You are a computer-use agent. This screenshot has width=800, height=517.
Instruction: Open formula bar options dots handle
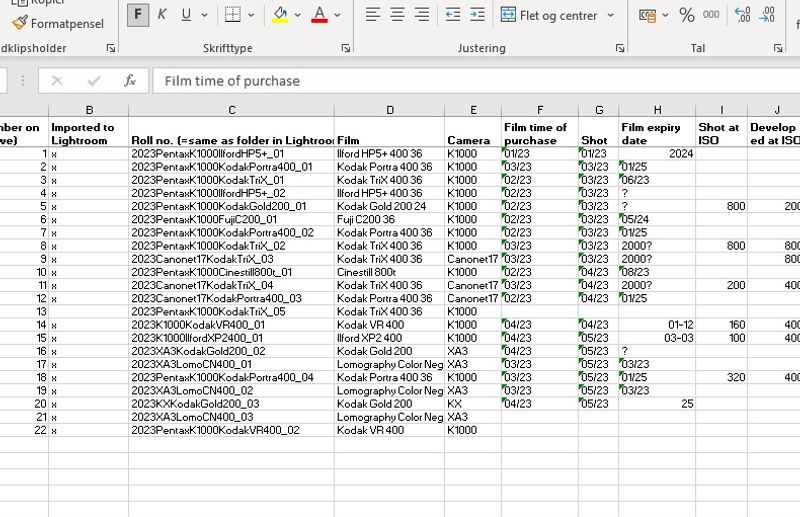coord(22,81)
